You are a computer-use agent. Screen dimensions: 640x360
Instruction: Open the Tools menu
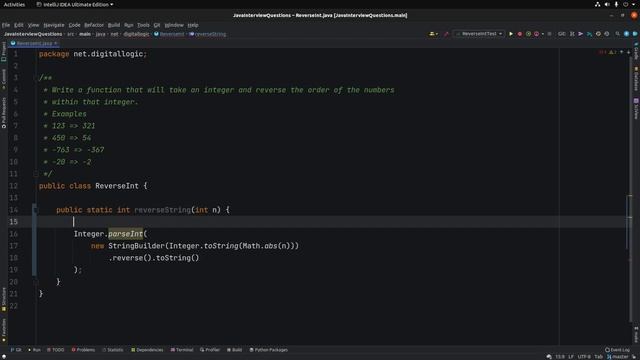(x=143, y=25)
